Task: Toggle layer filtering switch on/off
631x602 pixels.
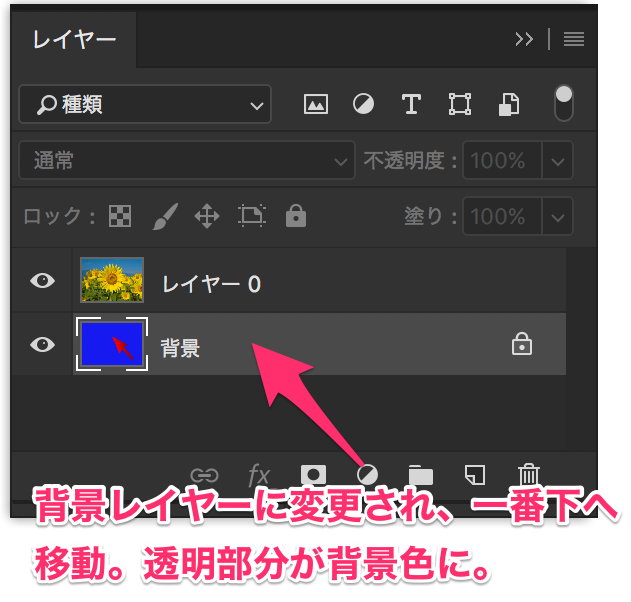Action: click(x=563, y=103)
